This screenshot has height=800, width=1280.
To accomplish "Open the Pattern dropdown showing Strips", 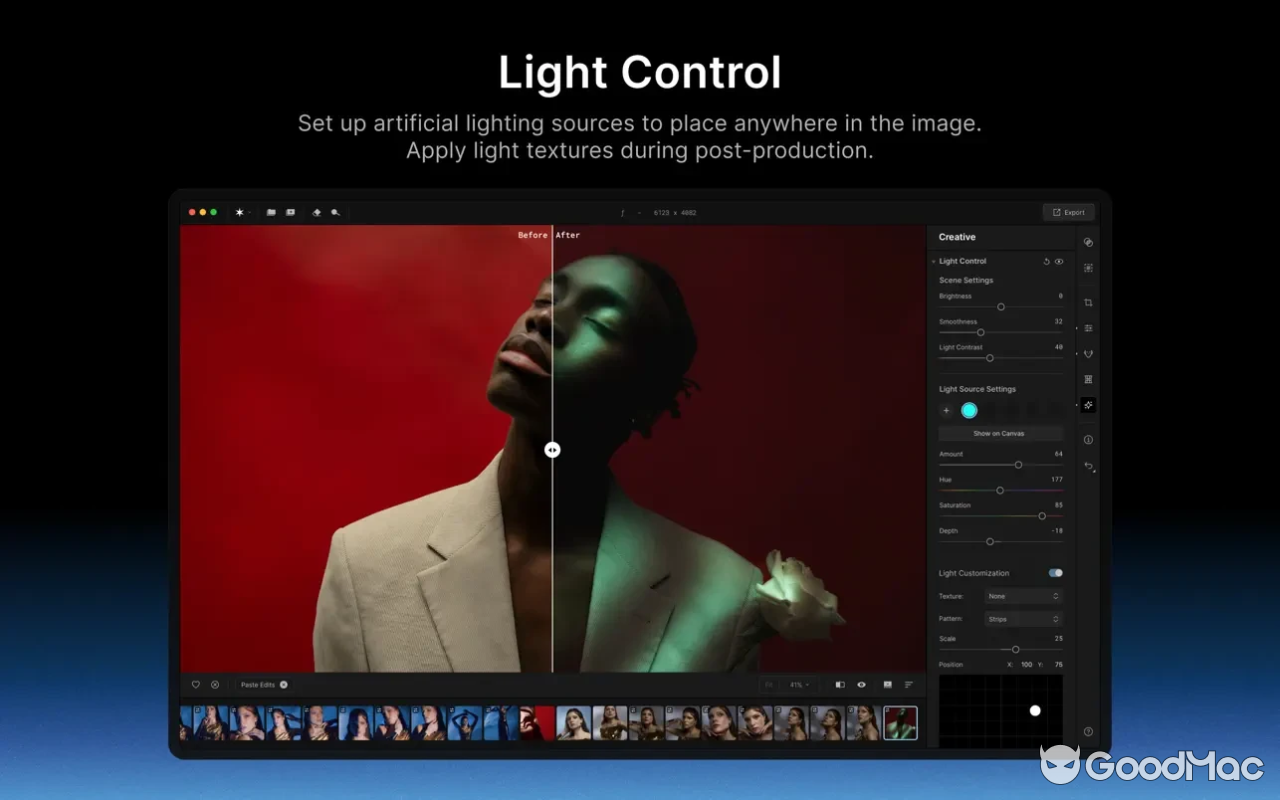I will pos(1023,618).
